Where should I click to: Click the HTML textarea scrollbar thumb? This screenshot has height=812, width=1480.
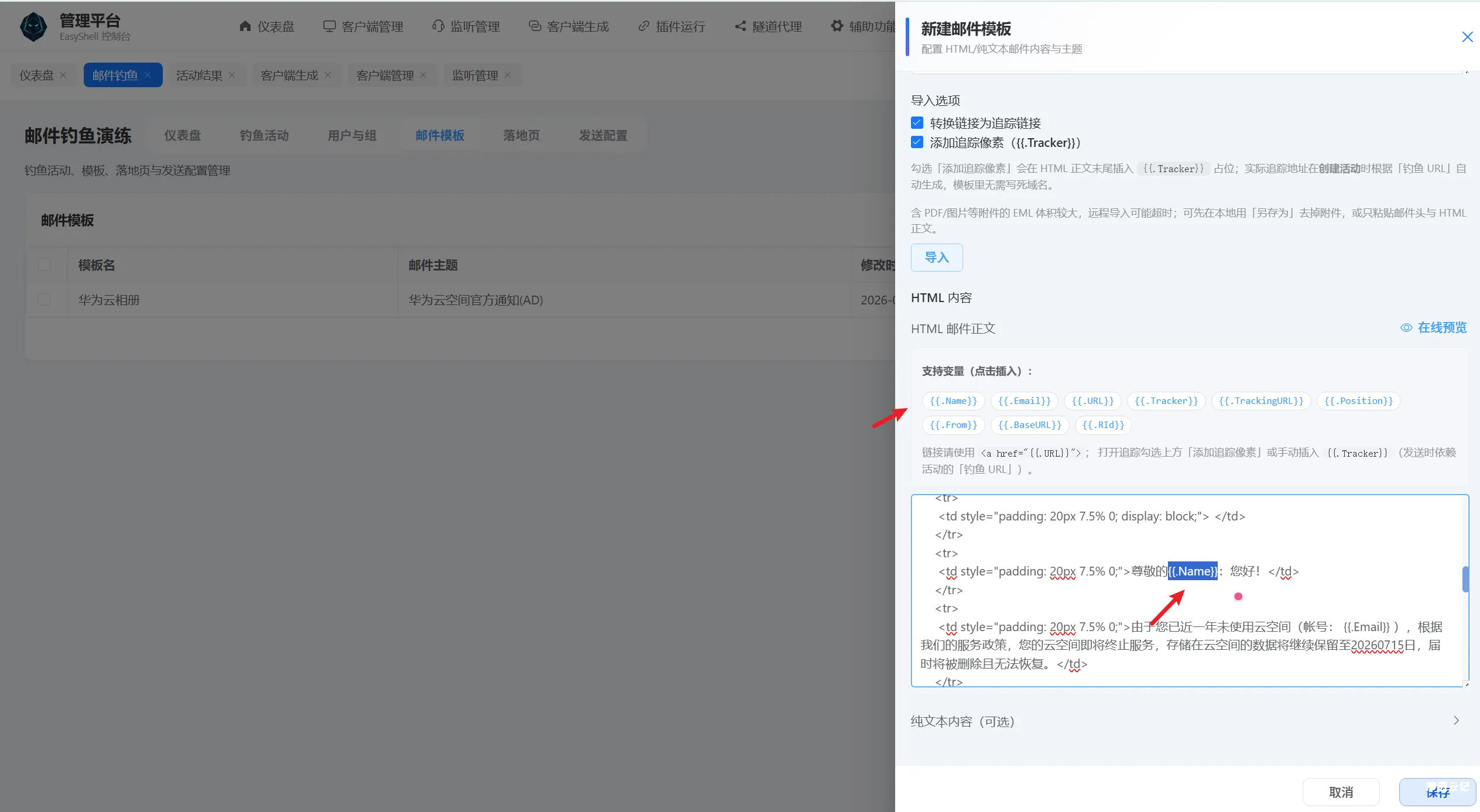[x=1465, y=579]
